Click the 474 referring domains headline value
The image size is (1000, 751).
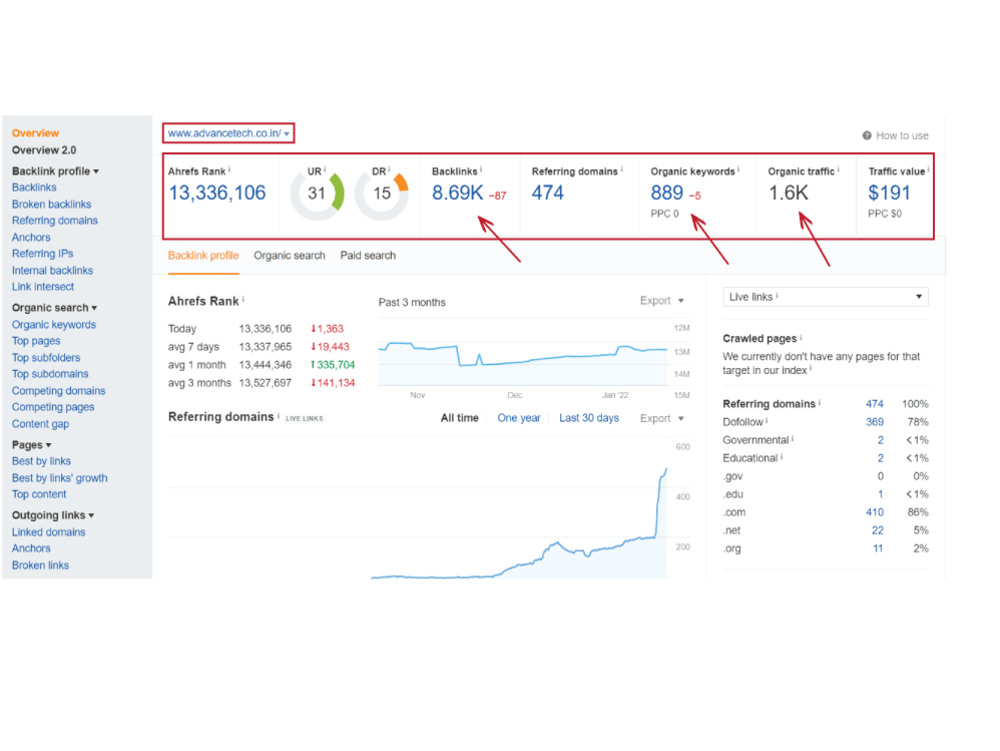click(548, 193)
